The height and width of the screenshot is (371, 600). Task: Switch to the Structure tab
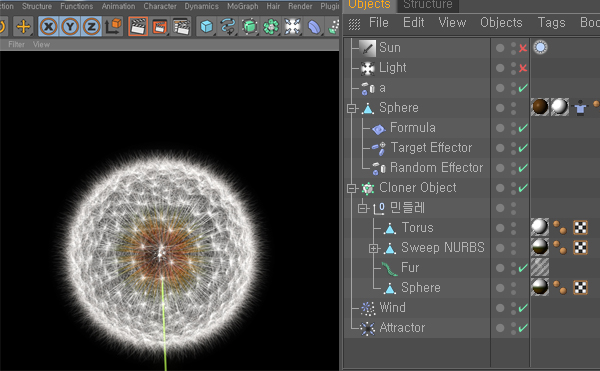pos(428,5)
